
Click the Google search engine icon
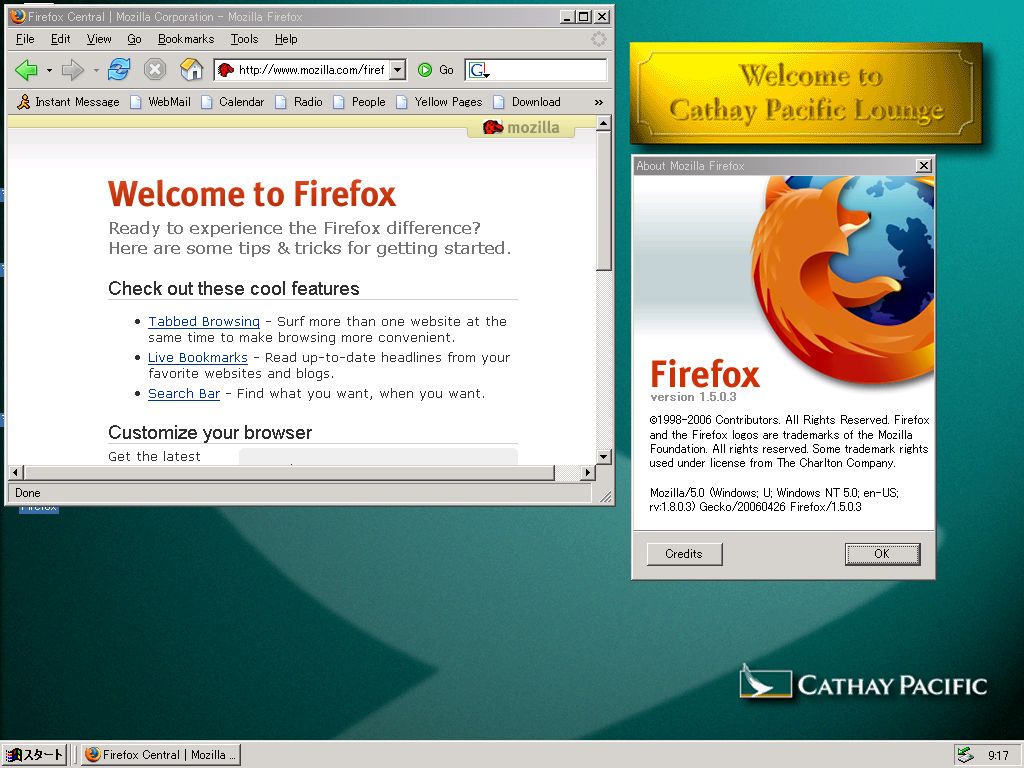click(x=477, y=70)
